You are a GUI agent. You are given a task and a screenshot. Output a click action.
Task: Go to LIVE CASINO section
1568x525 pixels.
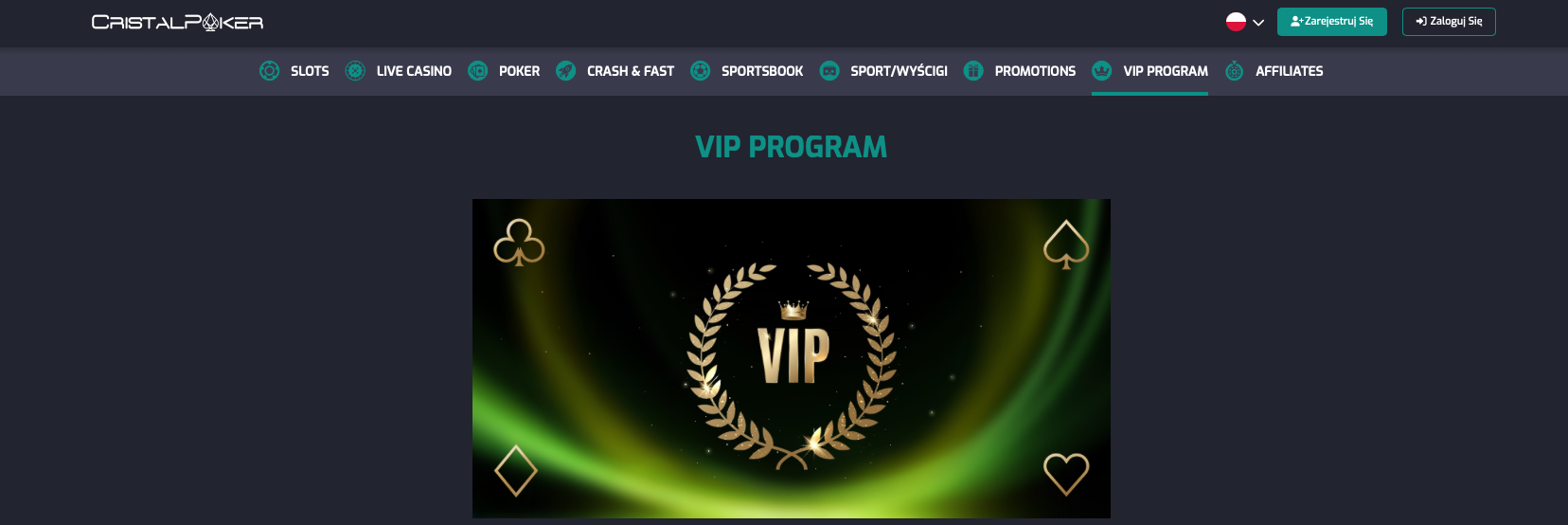(x=414, y=71)
